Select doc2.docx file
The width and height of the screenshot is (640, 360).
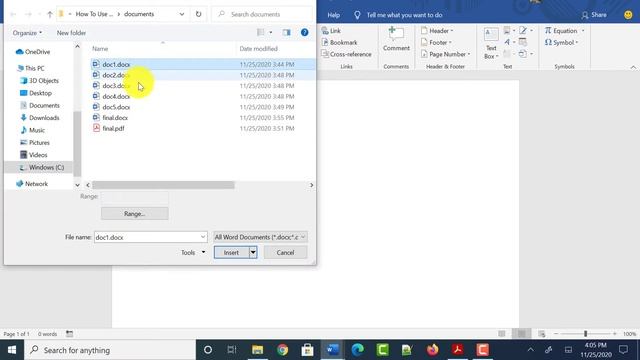click(x=203, y=75)
